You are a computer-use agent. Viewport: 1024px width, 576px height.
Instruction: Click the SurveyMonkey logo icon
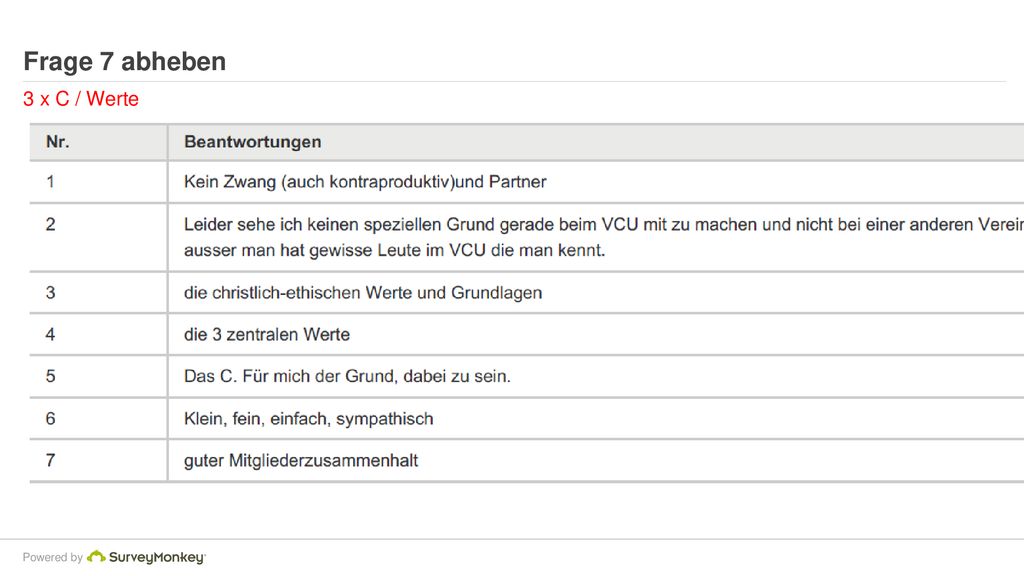click(96, 556)
